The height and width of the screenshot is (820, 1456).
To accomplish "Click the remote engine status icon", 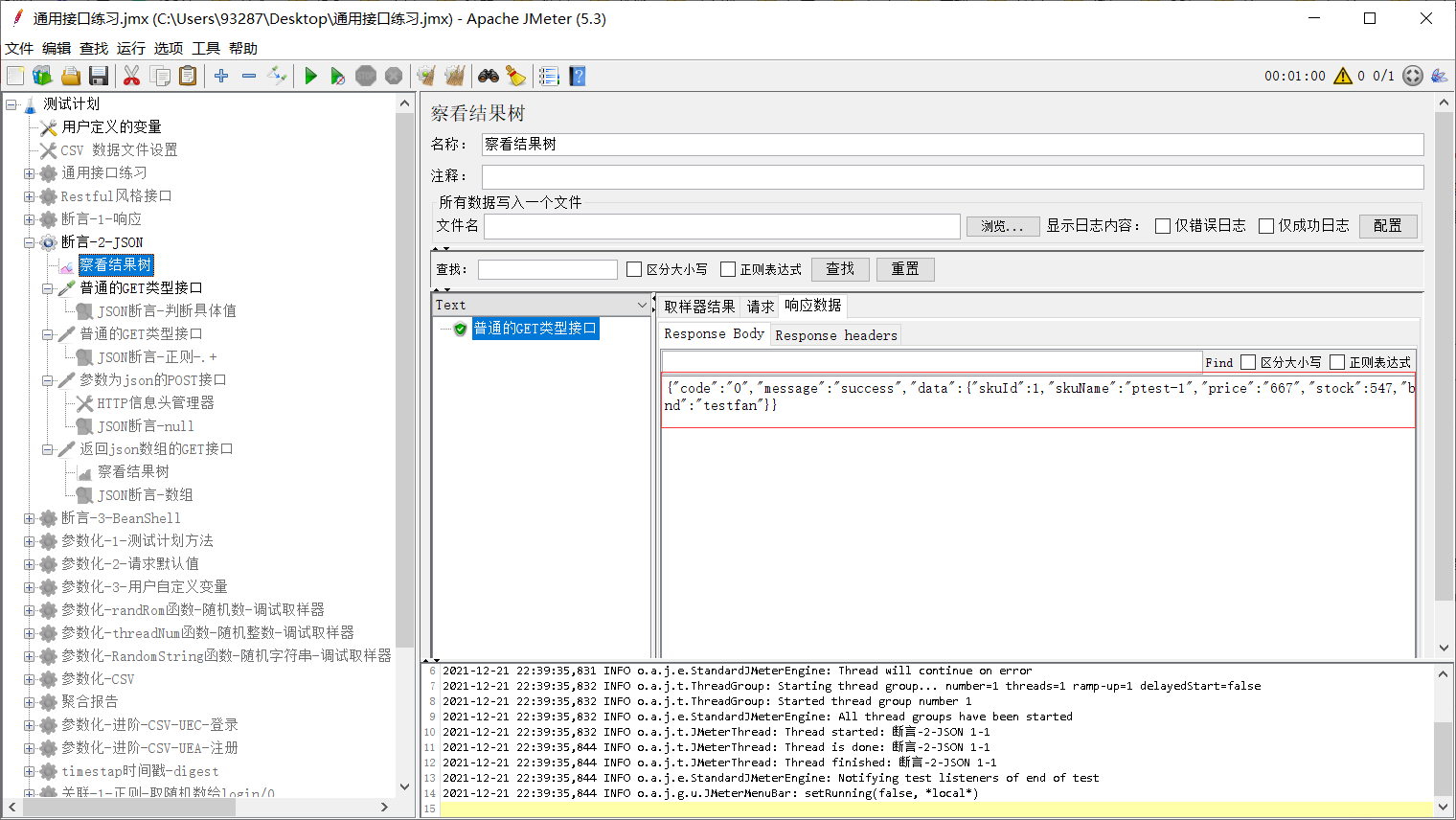I will (1413, 76).
